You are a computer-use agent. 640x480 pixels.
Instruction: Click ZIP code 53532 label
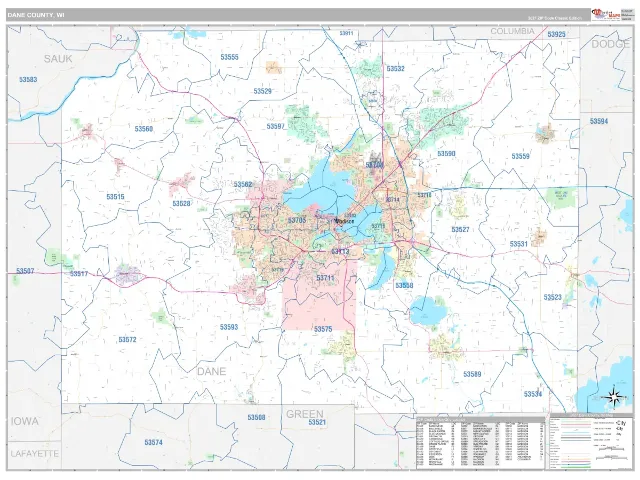[396, 69]
